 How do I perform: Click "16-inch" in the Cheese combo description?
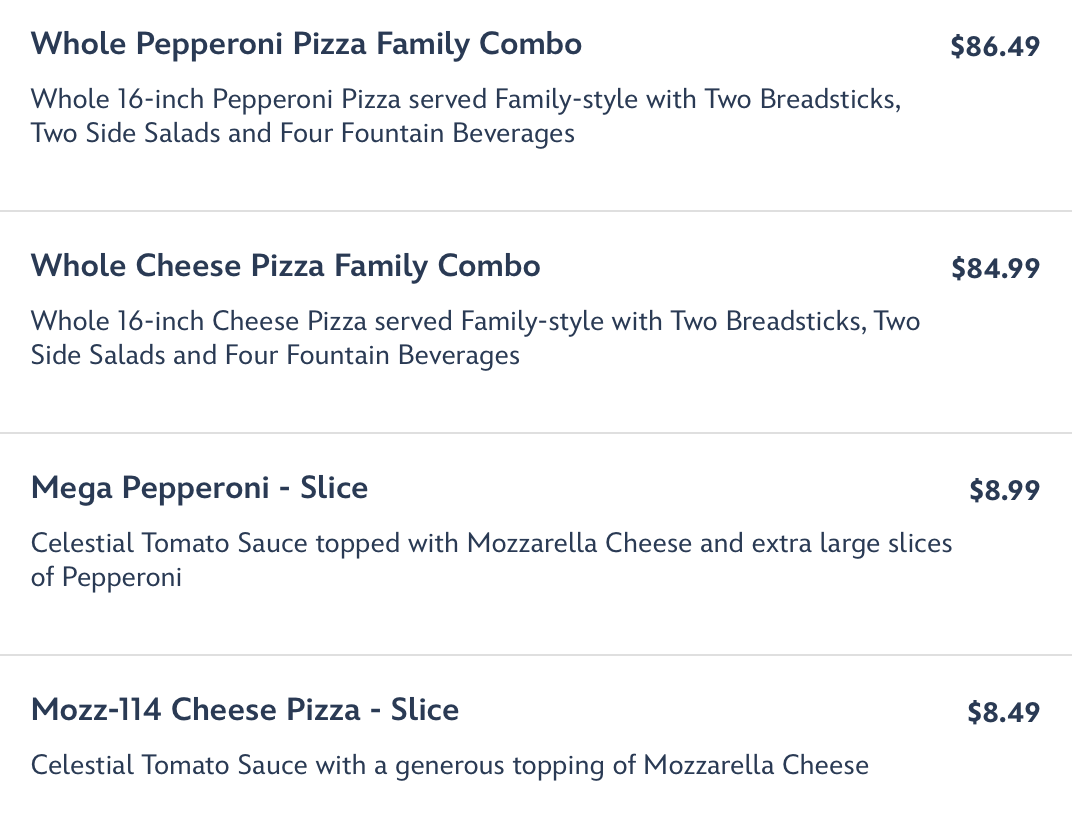(x=158, y=322)
